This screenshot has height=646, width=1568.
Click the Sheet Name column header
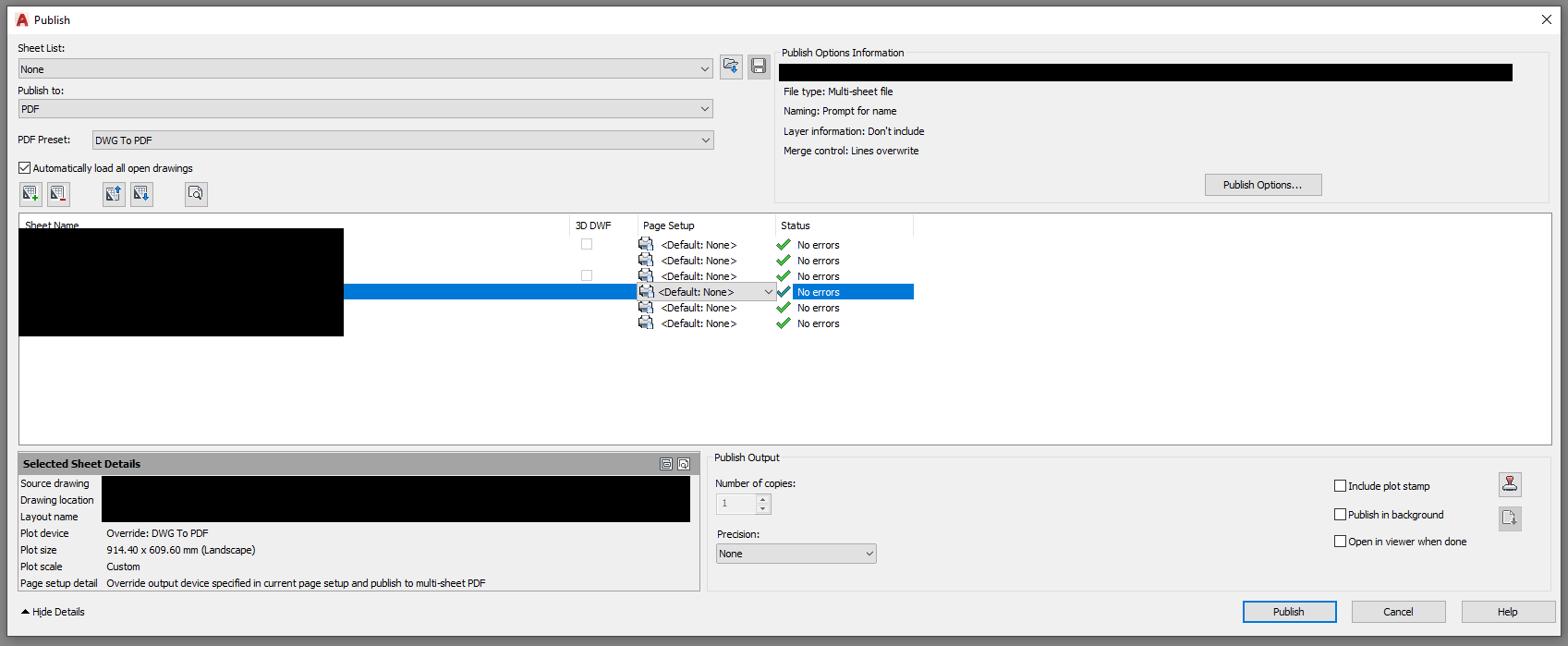[x=52, y=225]
